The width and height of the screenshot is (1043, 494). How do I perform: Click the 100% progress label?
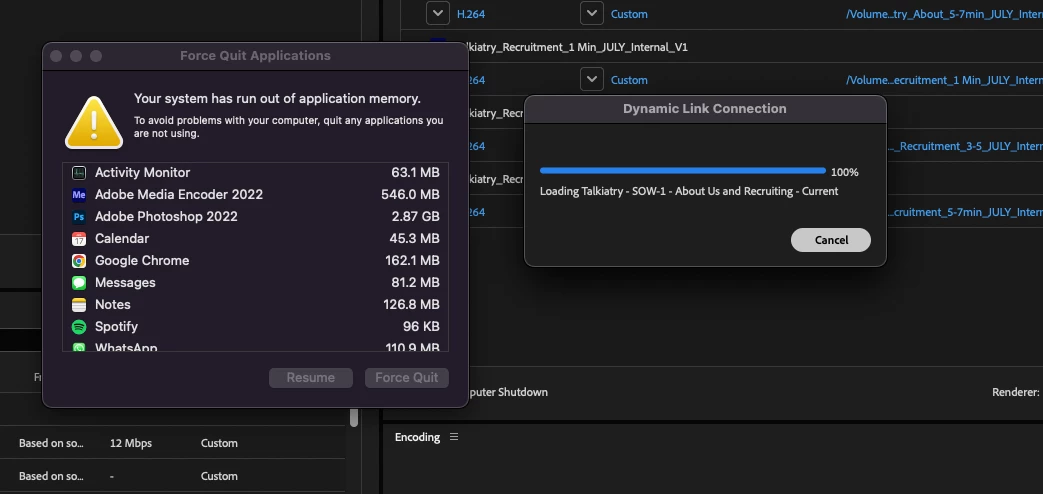click(845, 172)
